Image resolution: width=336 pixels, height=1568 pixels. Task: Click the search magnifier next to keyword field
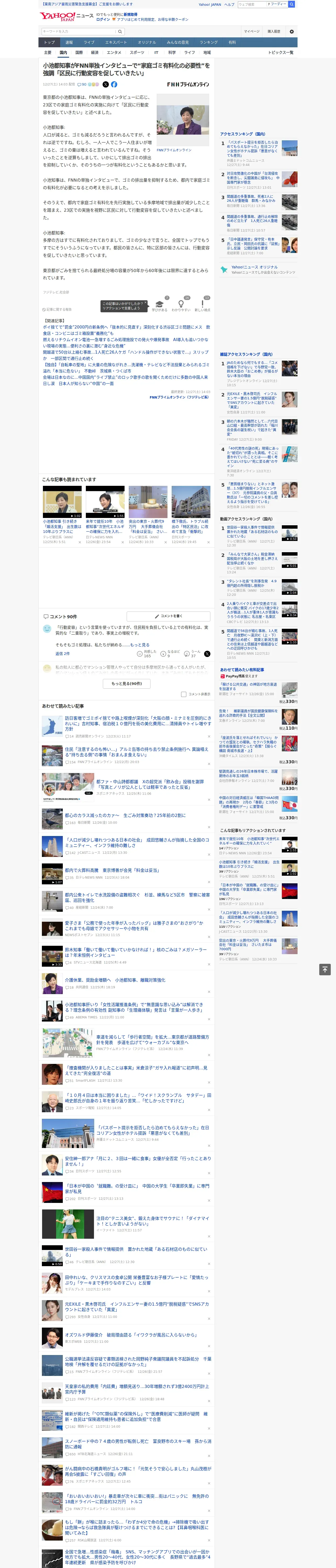point(120,32)
